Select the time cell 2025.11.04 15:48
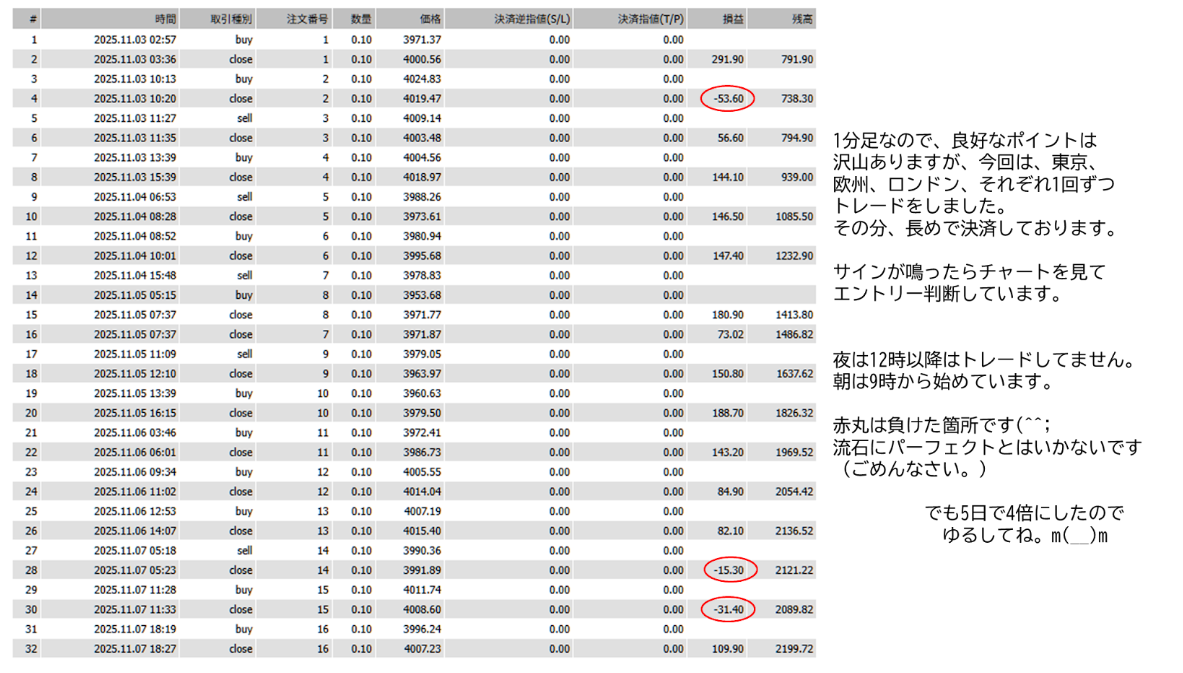Screen dimensions: 1183x673 pos(135,275)
